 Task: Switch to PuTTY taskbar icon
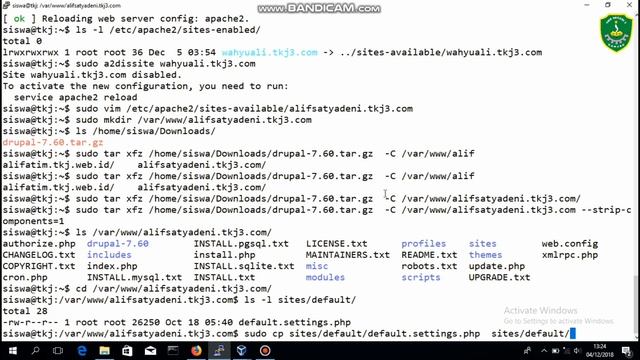pos(219,351)
